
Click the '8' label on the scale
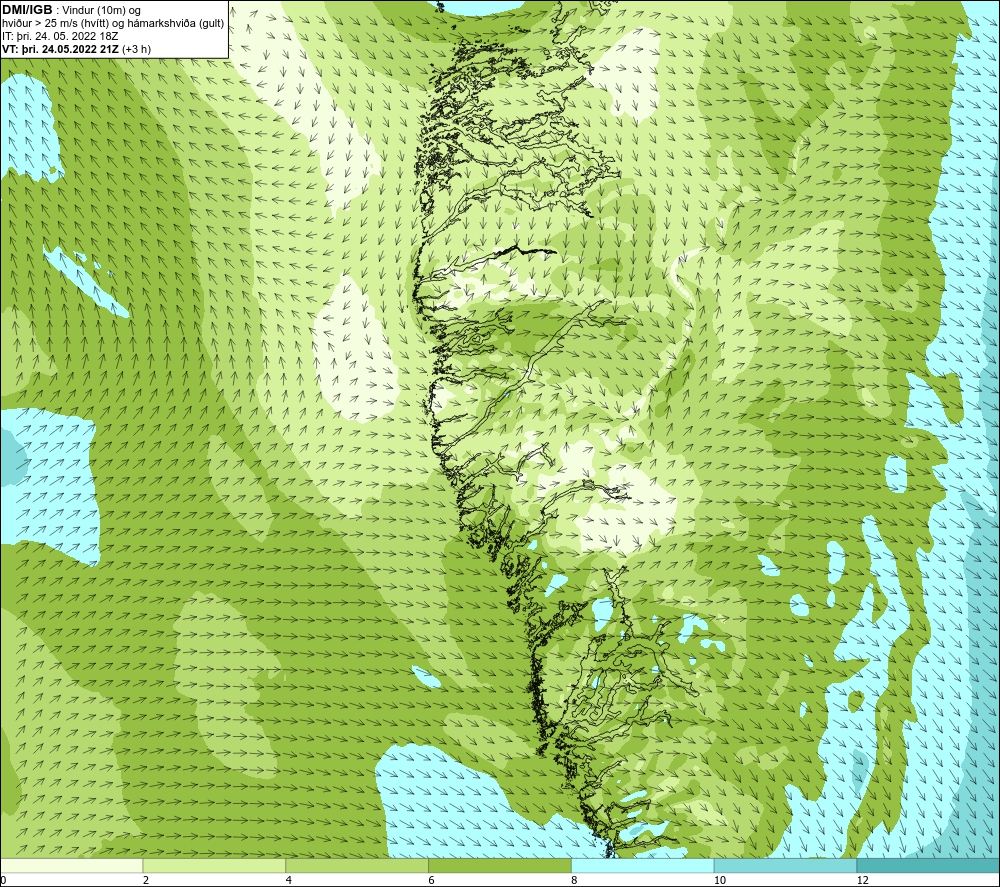pyautogui.click(x=575, y=880)
